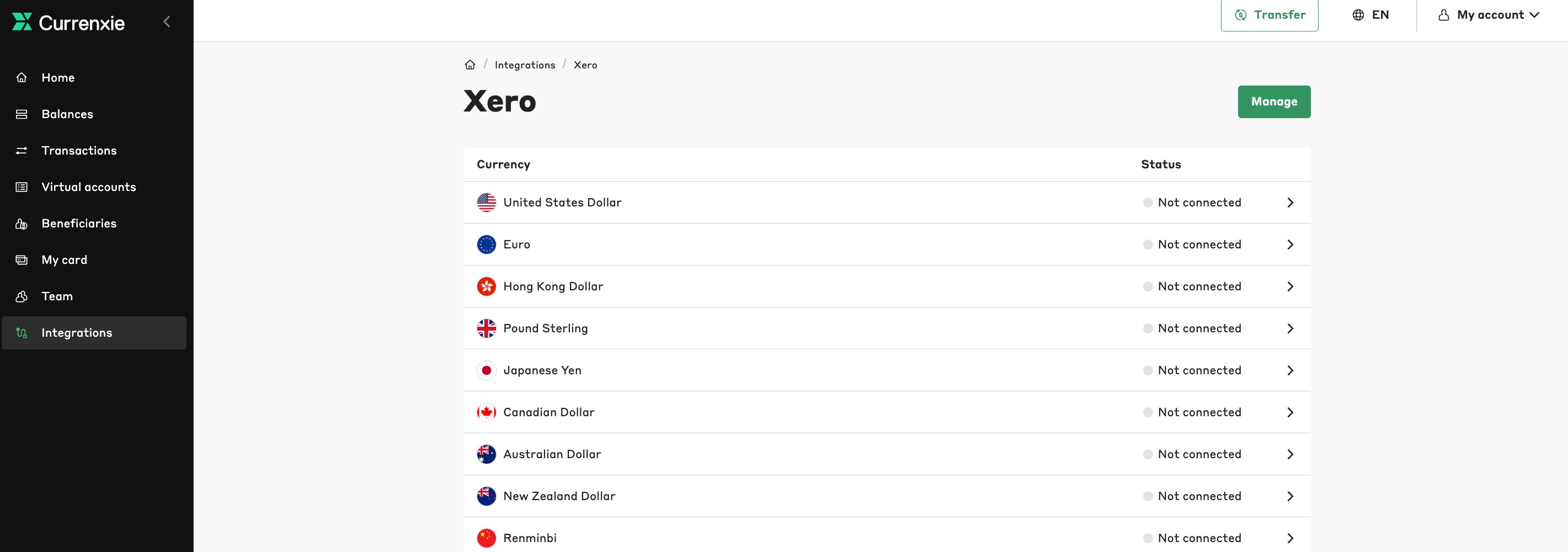
Task: Click the Home house icon in sidebar
Action: 22,77
